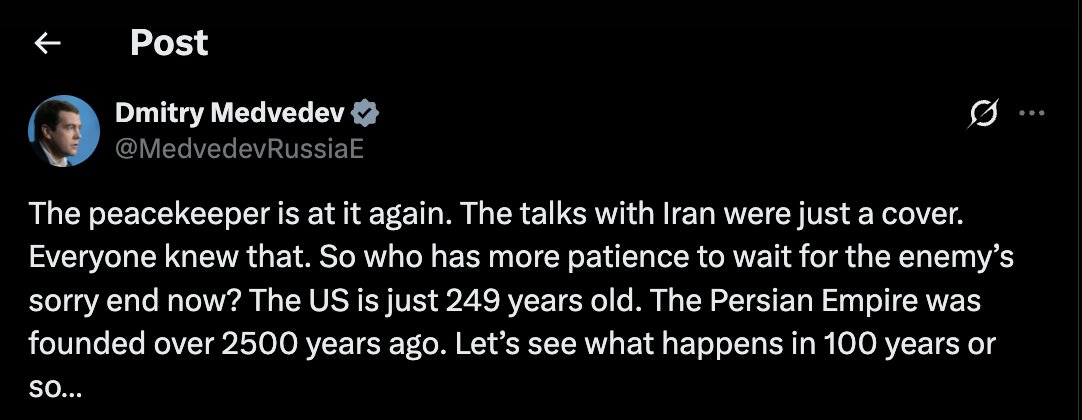Click the blue verified badge
Screen dimensions: 1082x420
367,114
